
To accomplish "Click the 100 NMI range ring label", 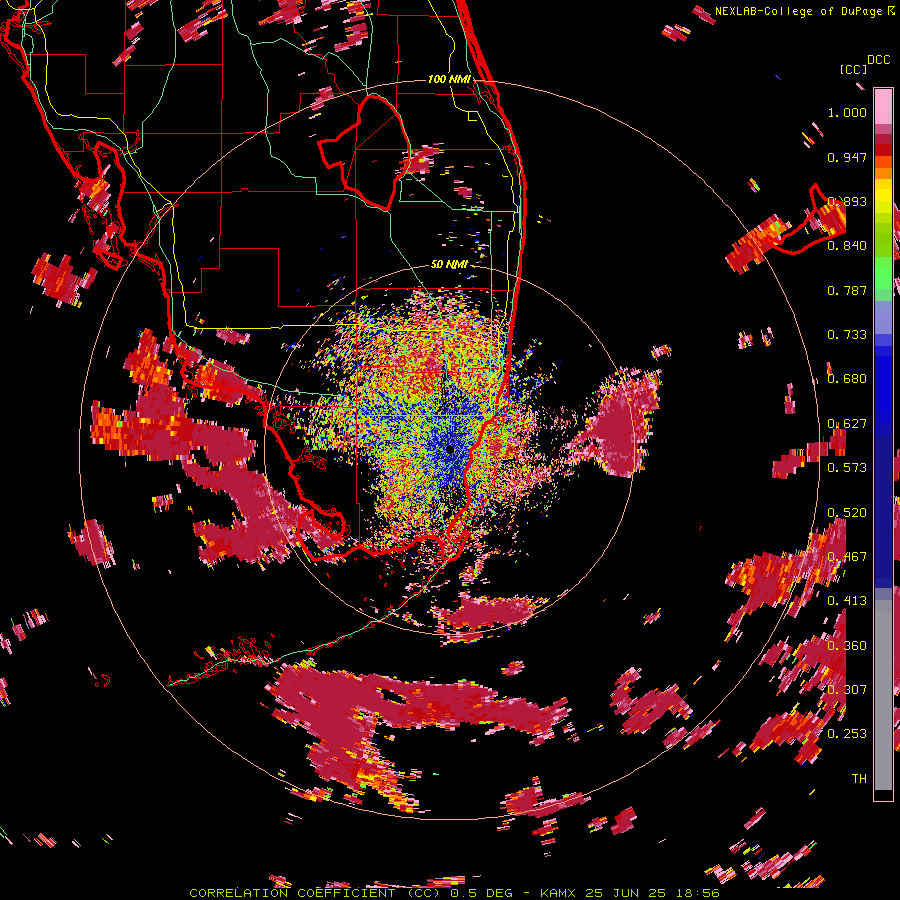I will click(x=449, y=79).
